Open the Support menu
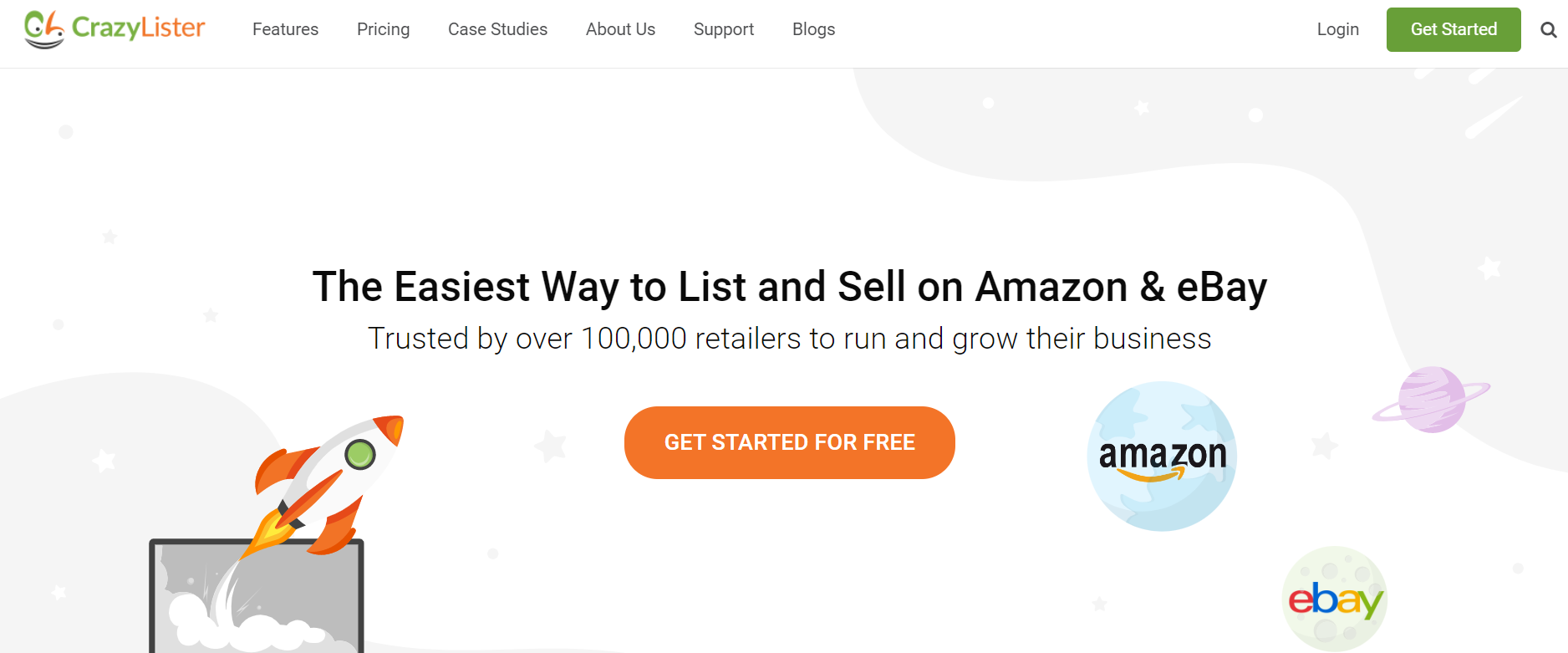1568x653 pixels. point(723,29)
